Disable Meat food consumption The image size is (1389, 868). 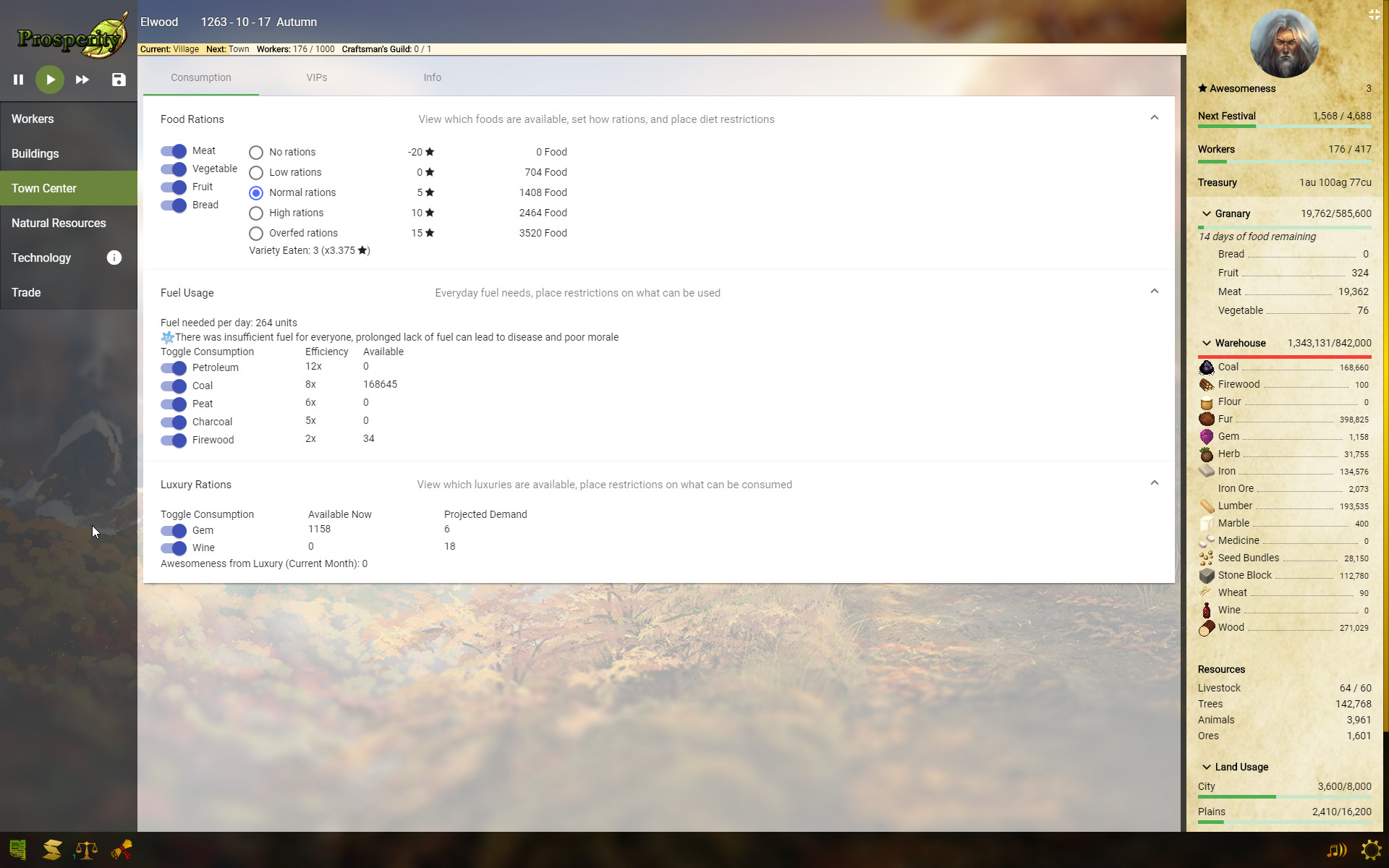tap(174, 151)
